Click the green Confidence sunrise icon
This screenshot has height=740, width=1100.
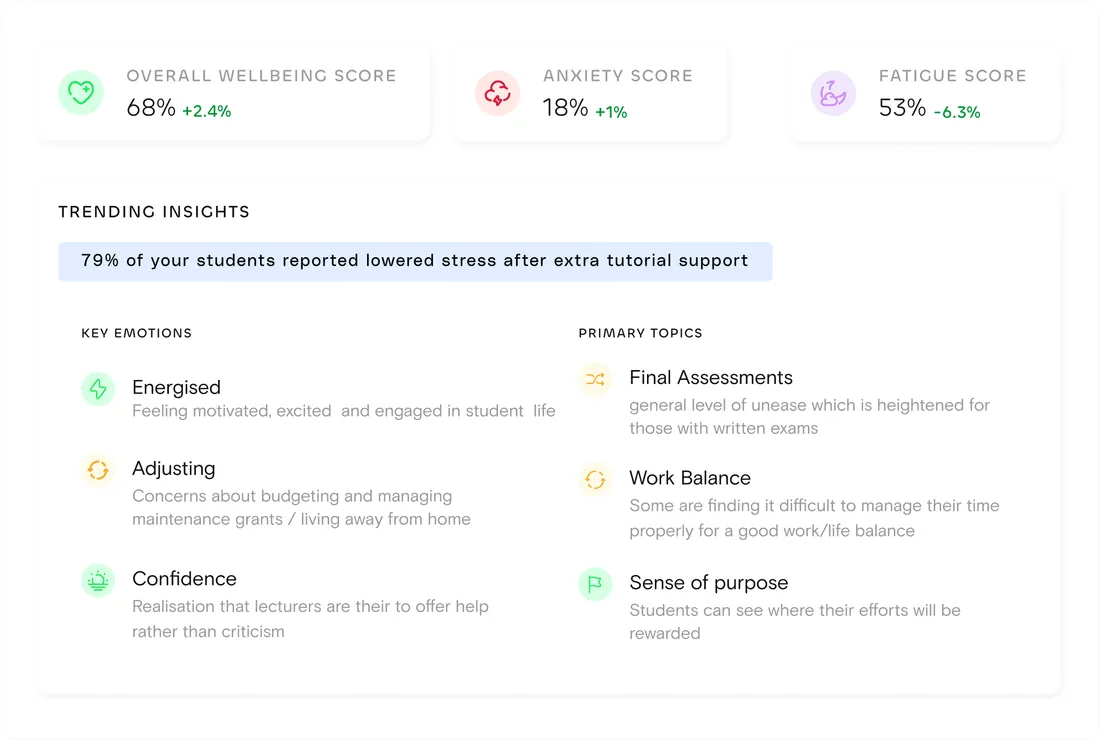point(98,580)
